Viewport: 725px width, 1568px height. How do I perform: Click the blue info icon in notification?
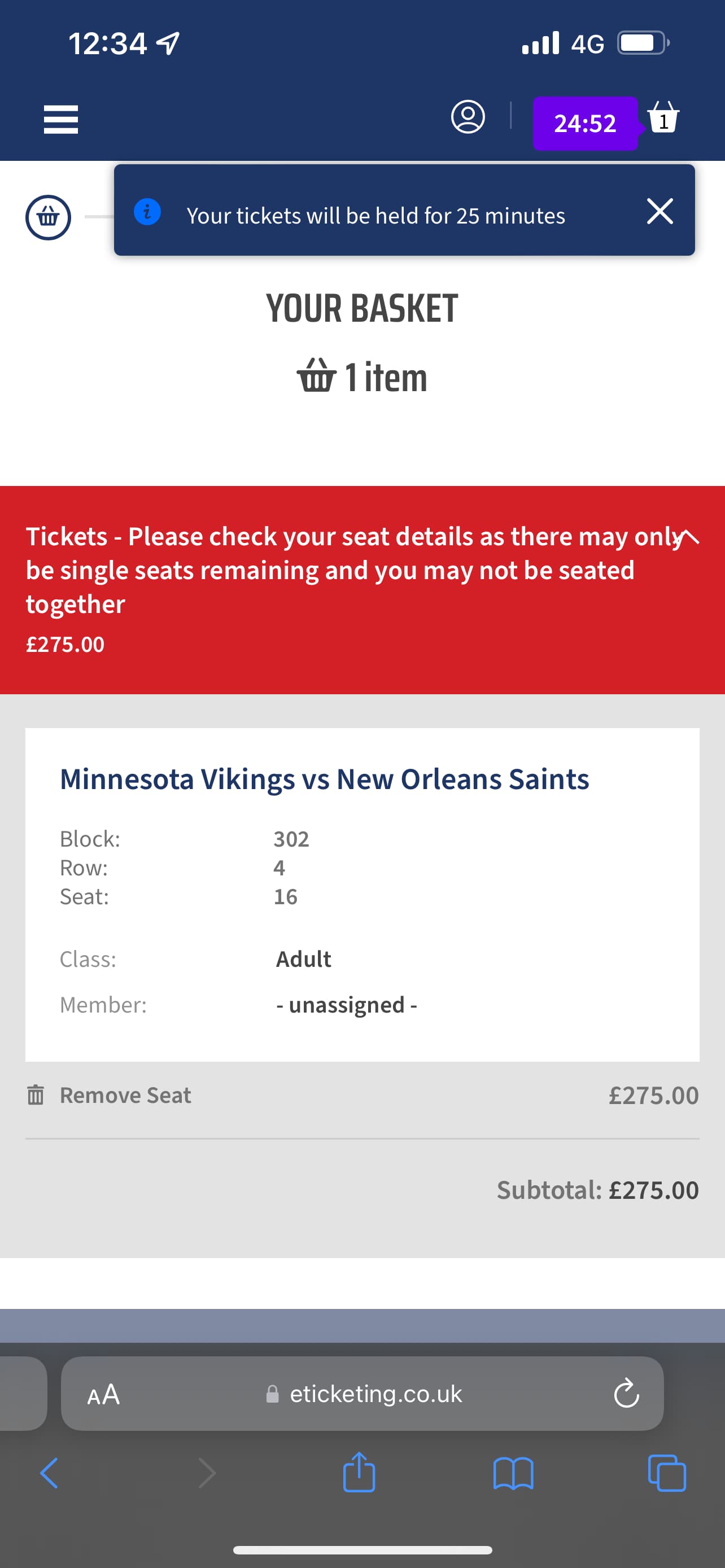147,212
